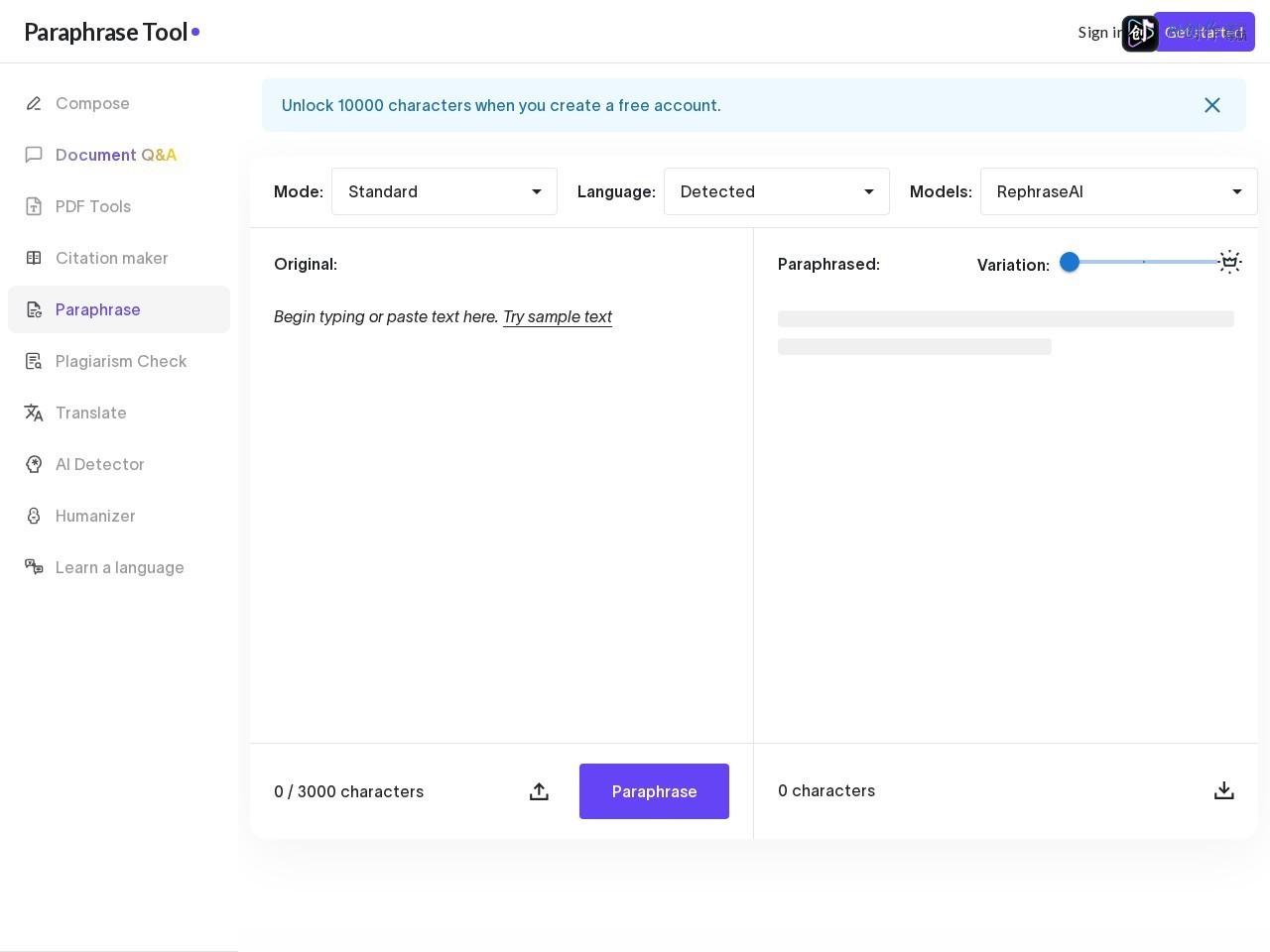This screenshot has height=952, width=1270.
Task: Download paraphrased text with download icon
Action: coord(1224,790)
